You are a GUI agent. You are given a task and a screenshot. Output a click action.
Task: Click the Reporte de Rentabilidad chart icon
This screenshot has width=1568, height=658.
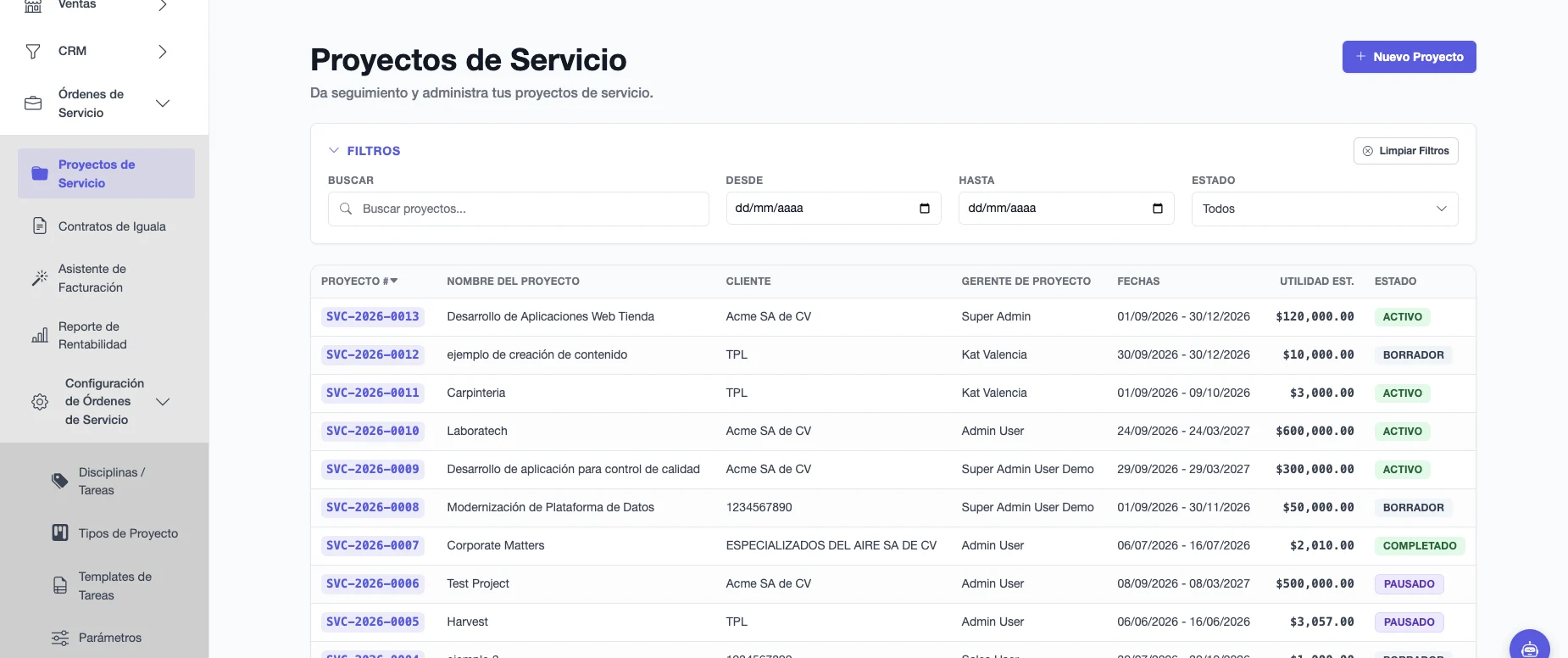point(40,336)
